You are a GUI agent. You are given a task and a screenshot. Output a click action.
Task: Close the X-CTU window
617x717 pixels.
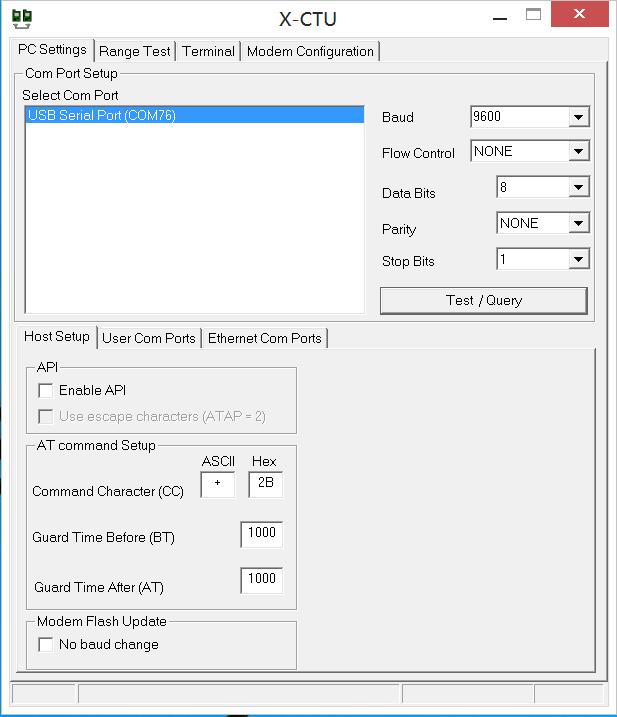pyautogui.click(x=579, y=14)
